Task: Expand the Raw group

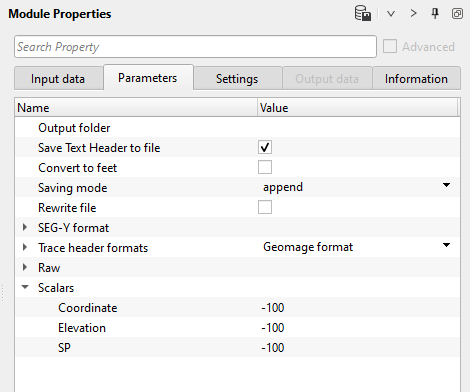Action: (x=25, y=267)
